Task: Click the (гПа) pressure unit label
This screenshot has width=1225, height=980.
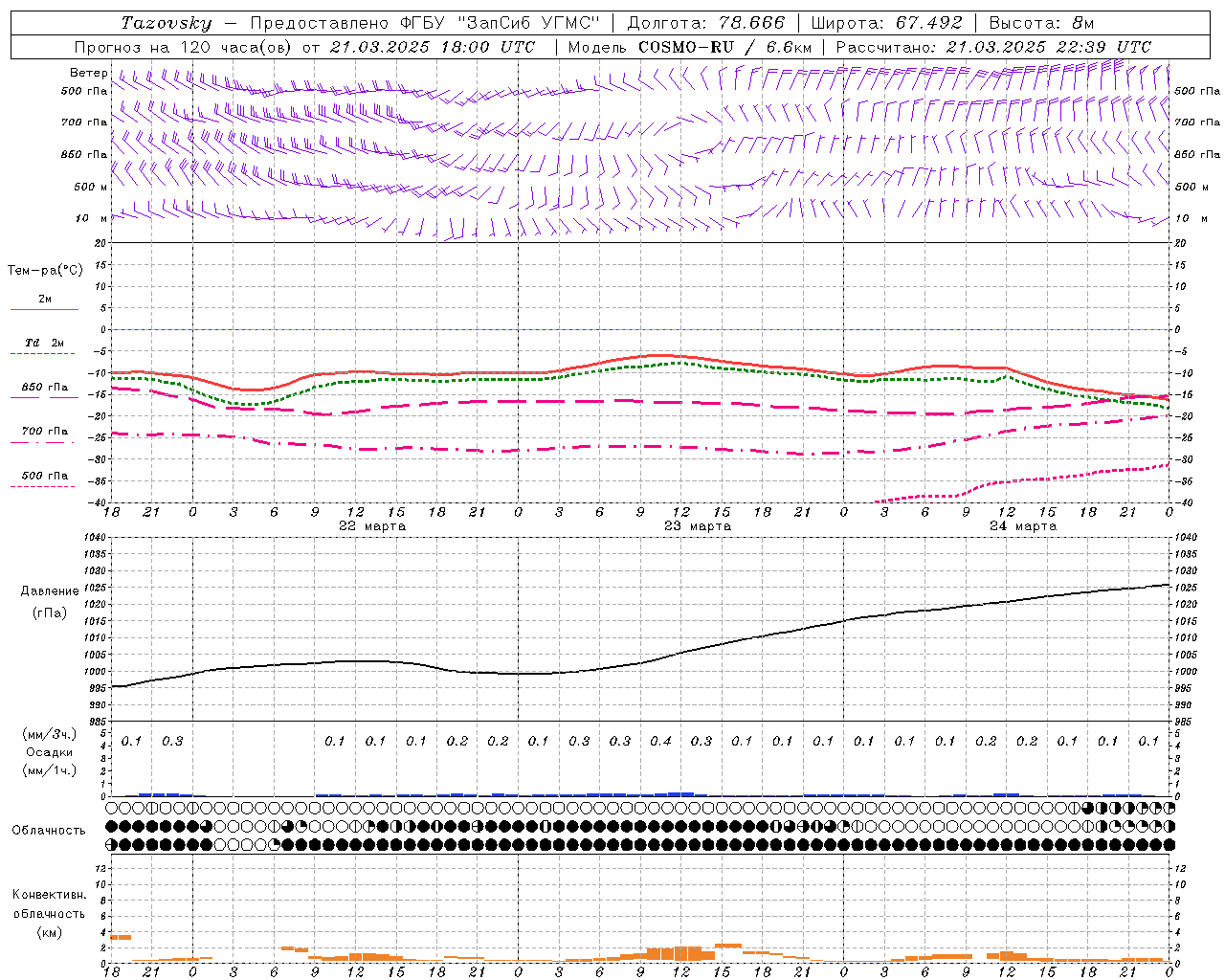Action: 49,612
